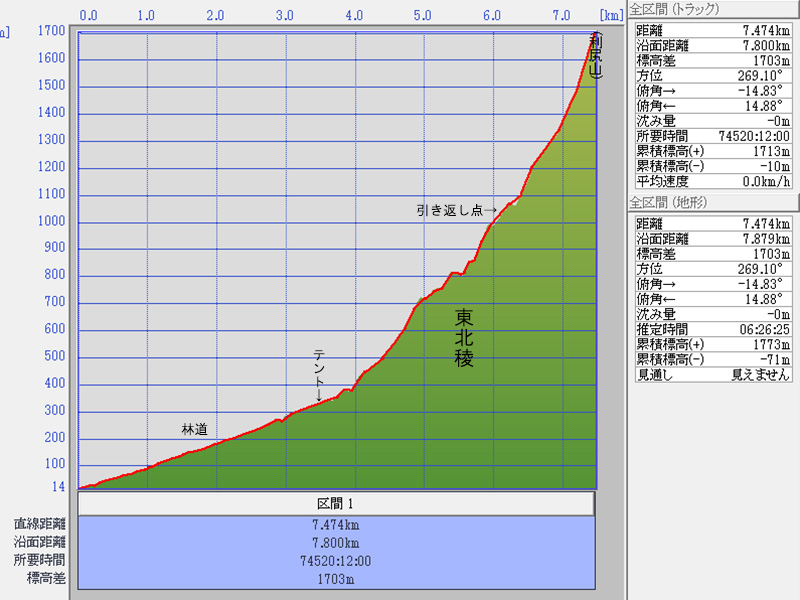Click the 1000 mark on elevation axis

point(51,221)
